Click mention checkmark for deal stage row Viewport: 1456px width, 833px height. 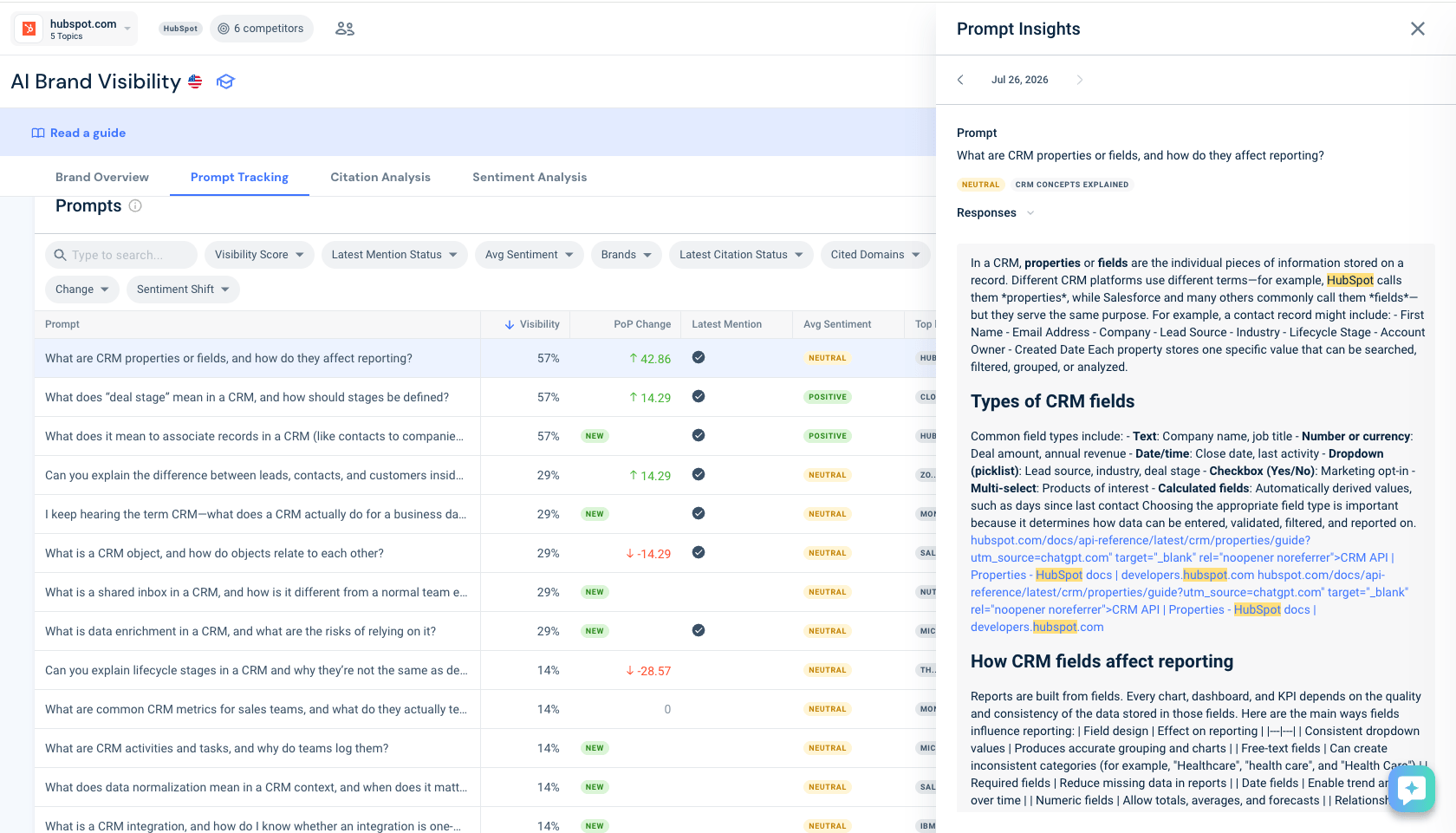coord(699,396)
